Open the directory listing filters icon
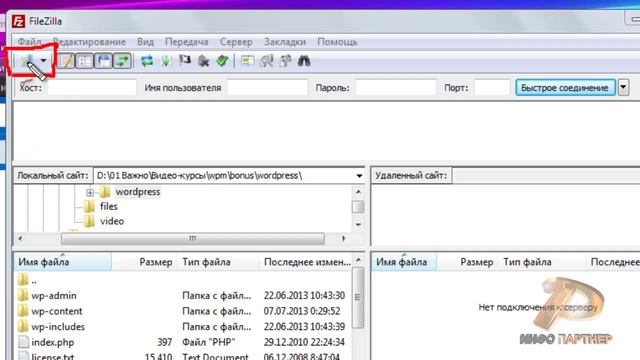Image resolution: width=640 pixels, height=360 pixels. click(x=247, y=61)
